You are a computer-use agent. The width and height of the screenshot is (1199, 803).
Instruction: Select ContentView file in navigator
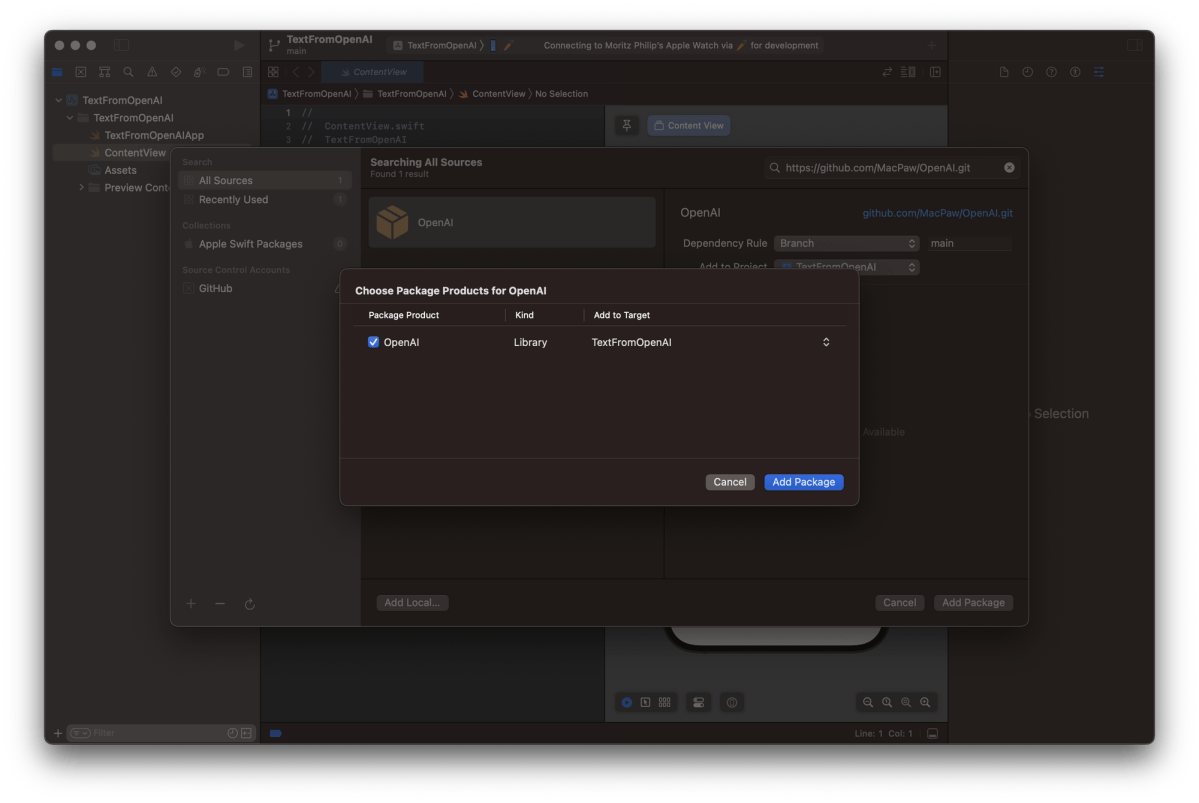[x=135, y=153]
